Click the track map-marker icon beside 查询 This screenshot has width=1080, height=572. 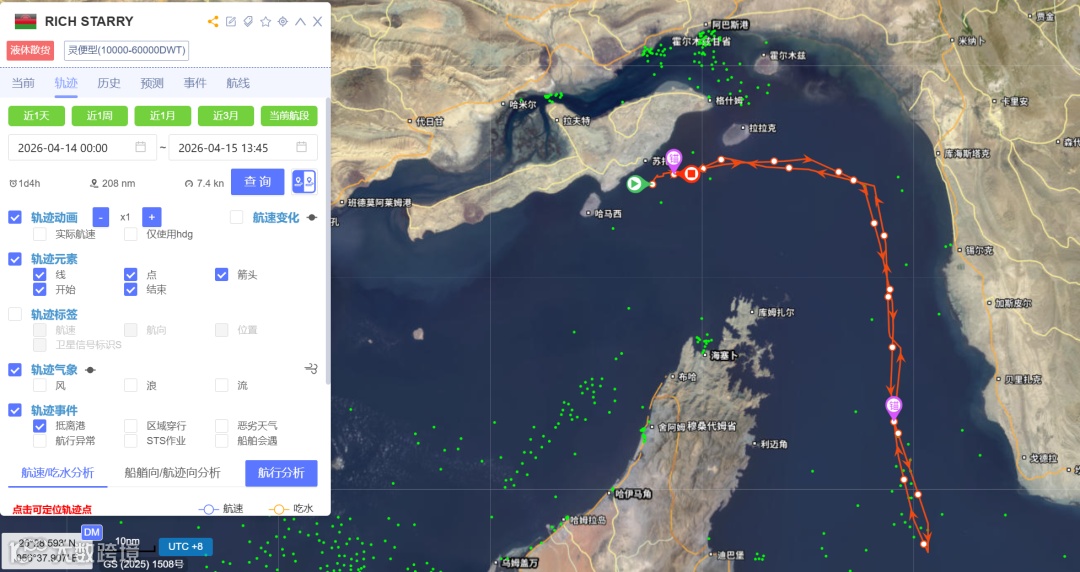(x=304, y=182)
